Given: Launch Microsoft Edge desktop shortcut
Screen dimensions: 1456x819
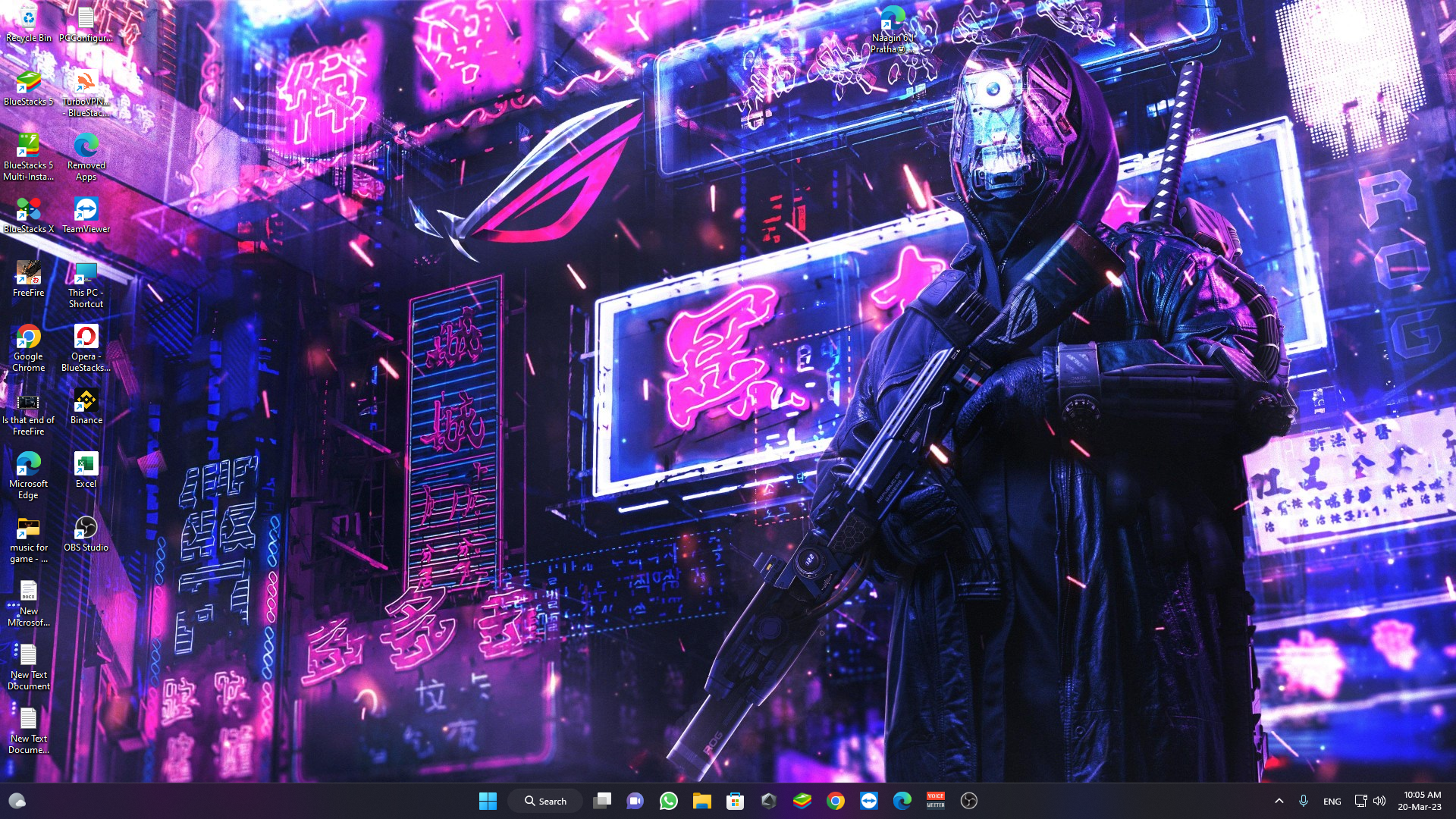Looking at the screenshot, I should point(28,475).
